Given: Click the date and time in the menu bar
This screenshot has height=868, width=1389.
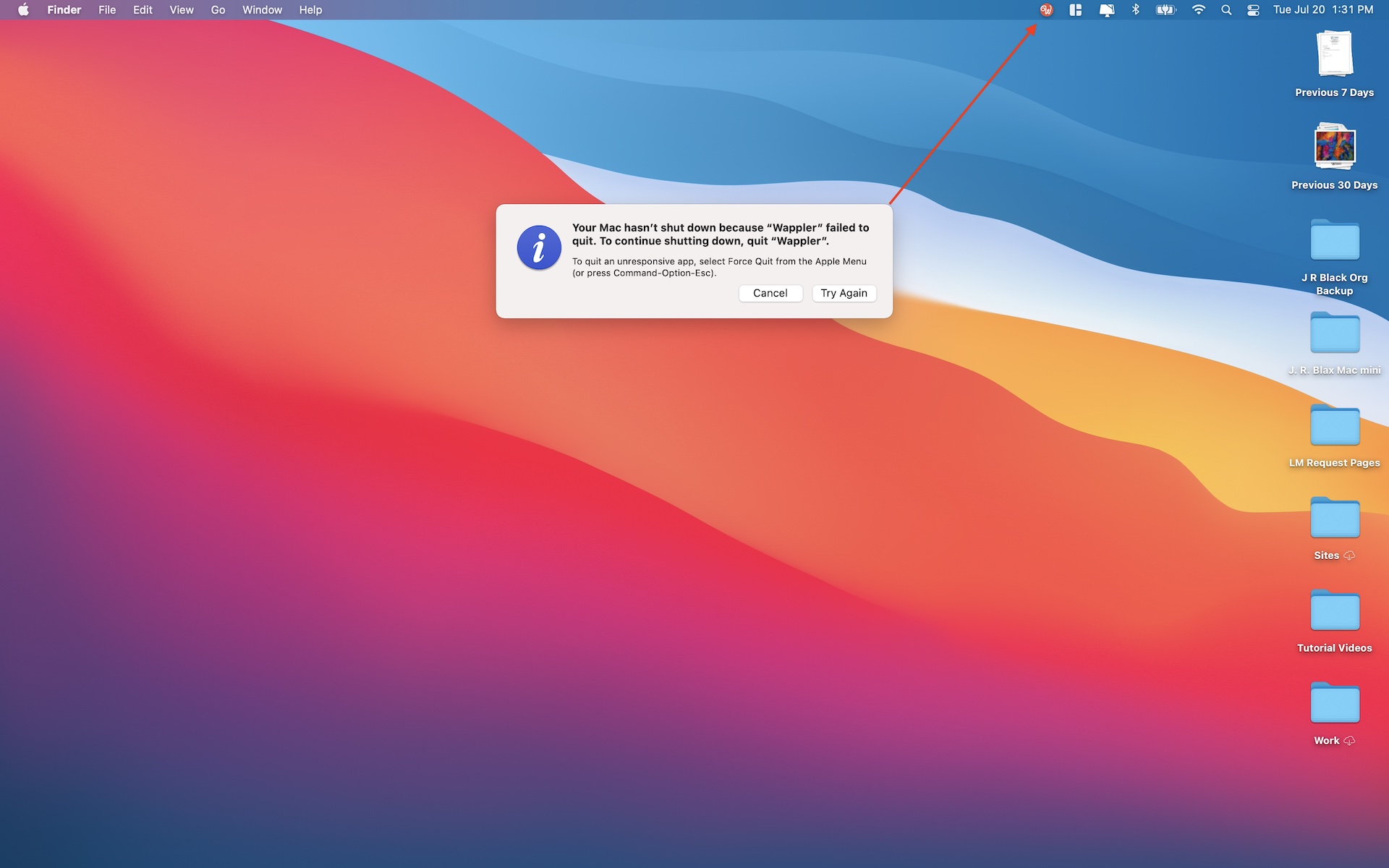Looking at the screenshot, I should 1323,10.
